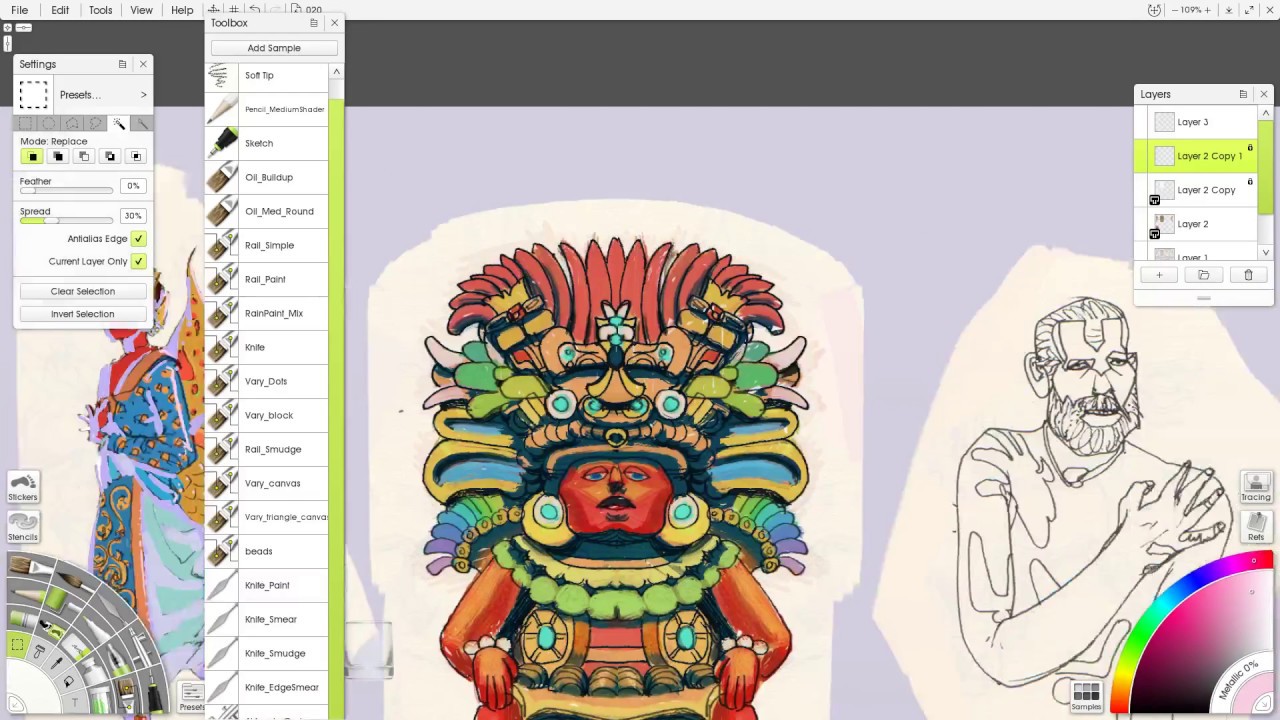Open the Refs pod
Image resolution: width=1280 pixels, height=720 pixels.
[x=1256, y=526]
